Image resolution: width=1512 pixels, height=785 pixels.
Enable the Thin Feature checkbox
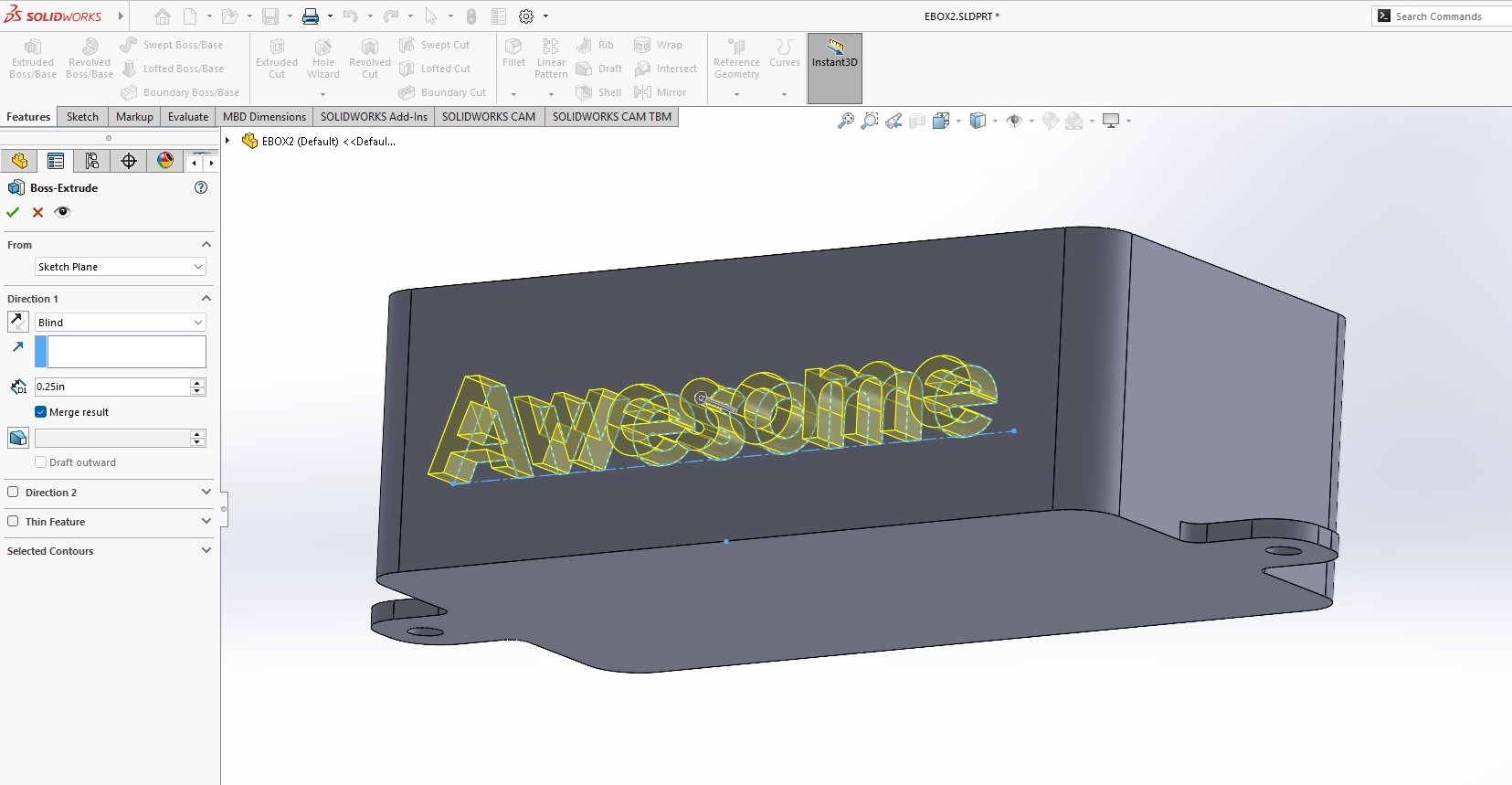[x=13, y=522]
